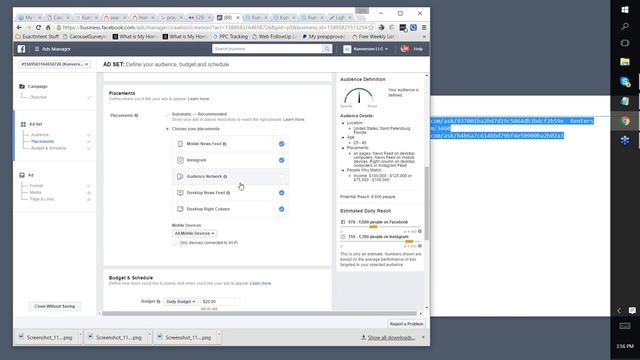This screenshot has width=640, height=360.
Task: Open the PPC Tracking bookmark
Action: [x=230, y=37]
